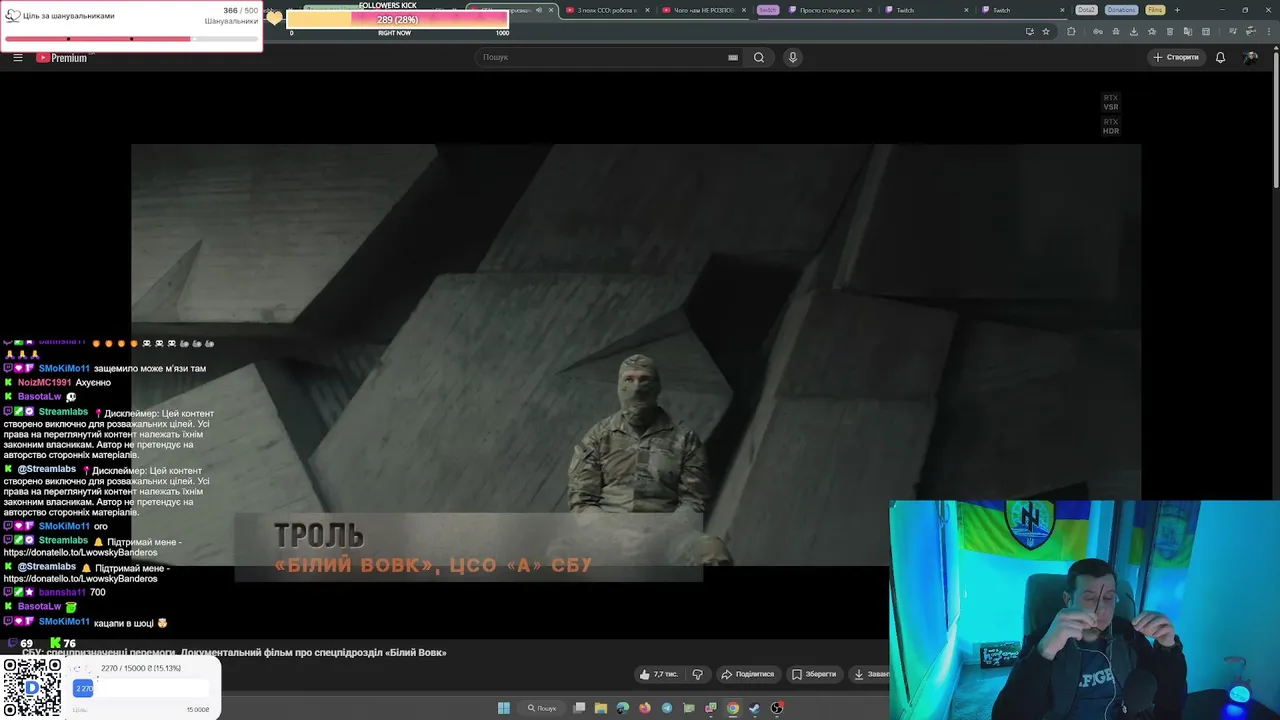This screenshot has height=720, width=1280.
Task: Click the followers goal progress bar
Action: [x=131, y=39]
